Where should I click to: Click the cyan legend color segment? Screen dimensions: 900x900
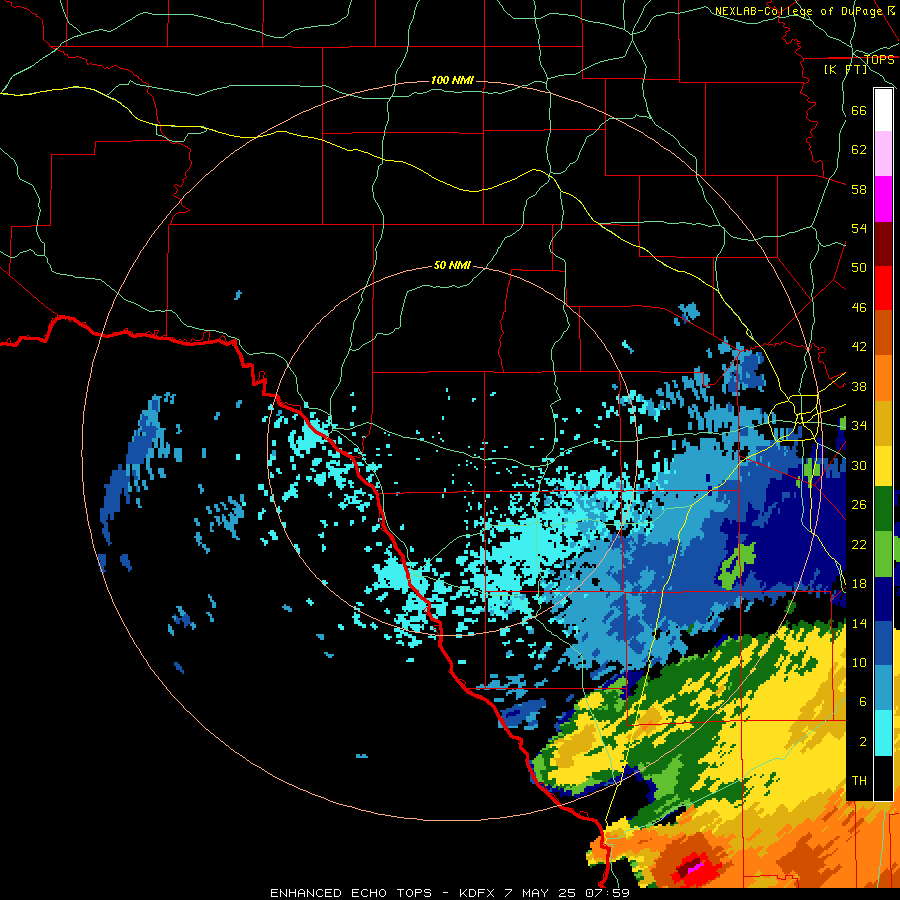pyautogui.click(x=883, y=733)
